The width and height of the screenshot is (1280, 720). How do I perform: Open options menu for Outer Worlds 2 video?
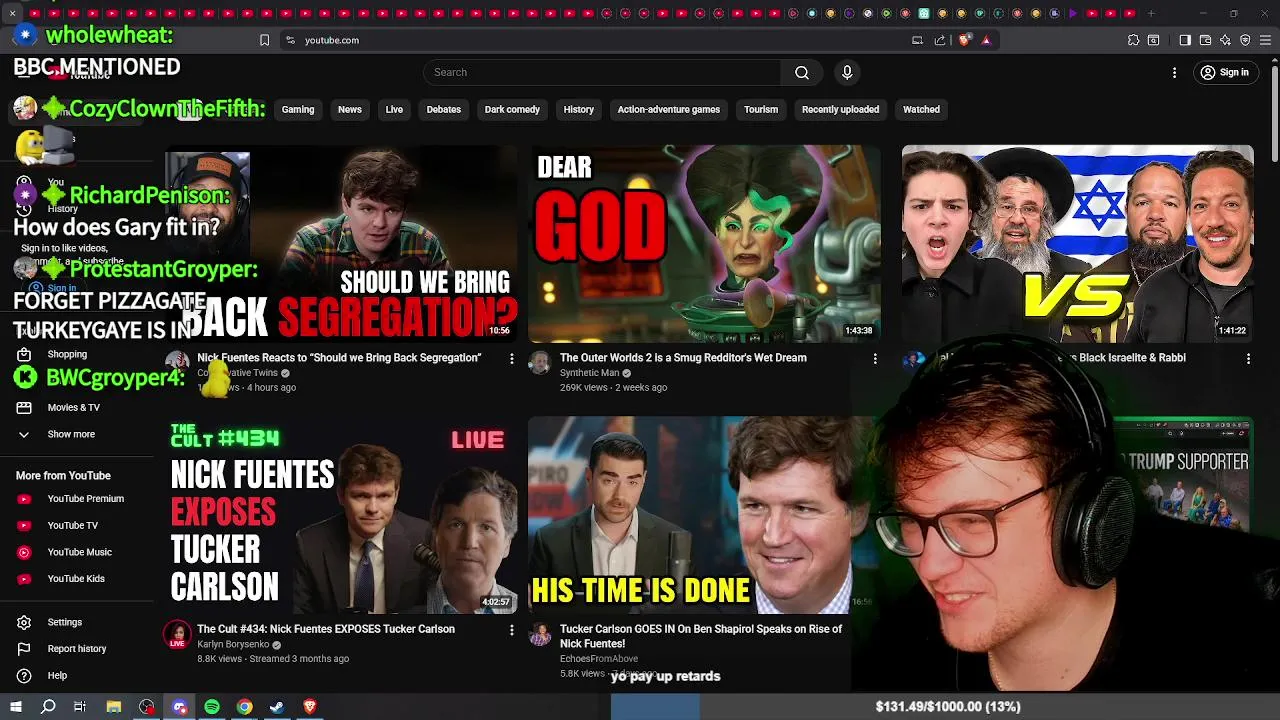tap(875, 358)
